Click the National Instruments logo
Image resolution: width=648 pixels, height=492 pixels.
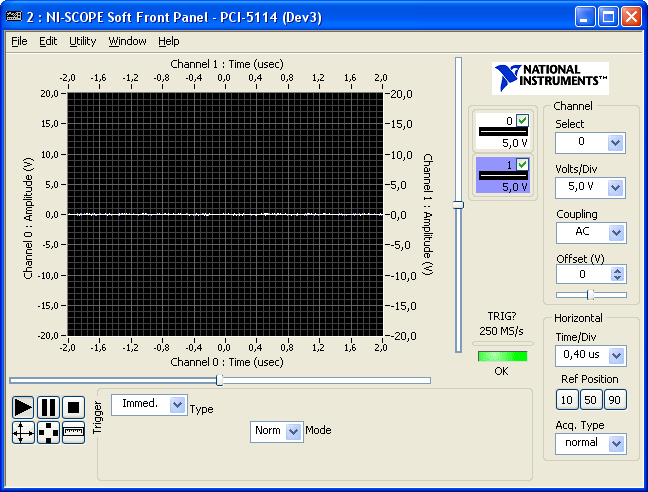coord(550,78)
